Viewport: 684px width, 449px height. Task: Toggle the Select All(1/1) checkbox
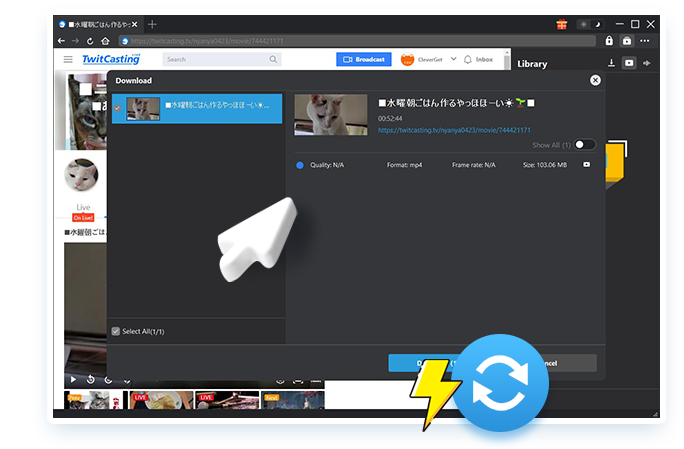pyautogui.click(x=116, y=331)
